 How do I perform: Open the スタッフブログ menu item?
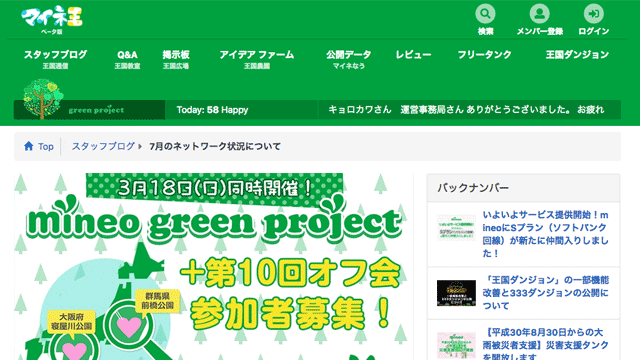click(56, 59)
